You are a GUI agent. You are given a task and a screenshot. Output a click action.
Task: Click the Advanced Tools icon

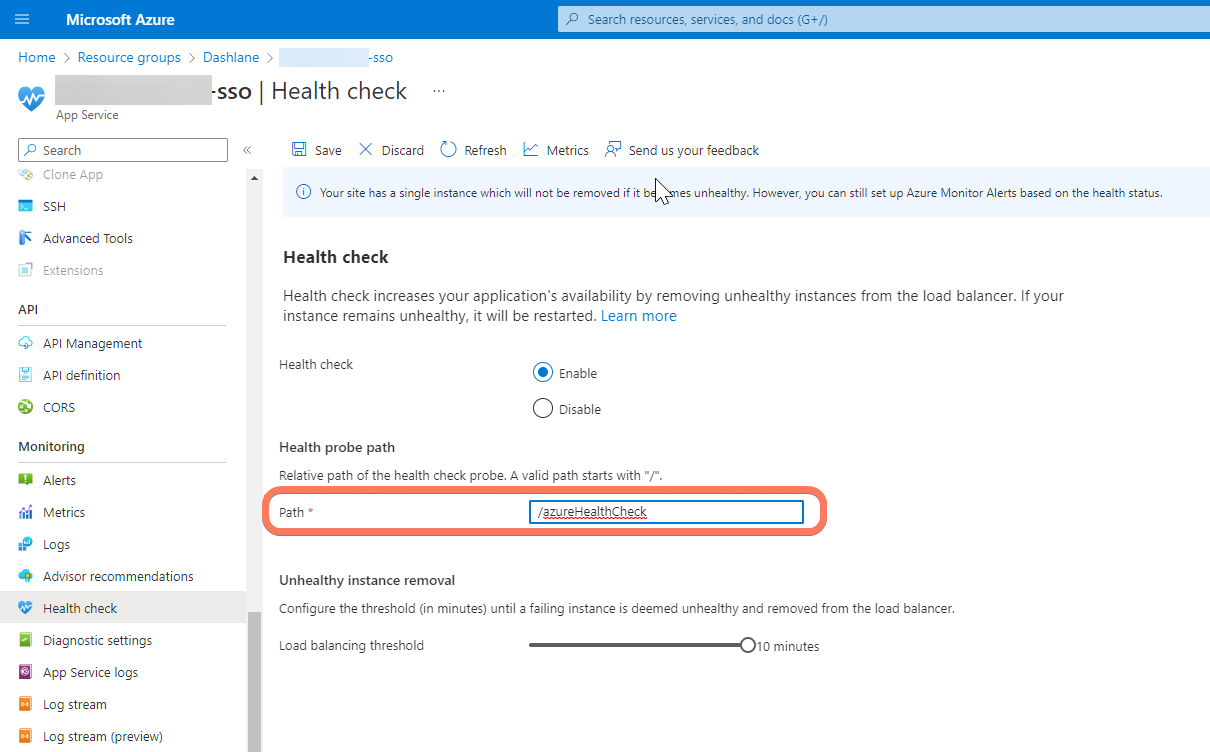tap(26, 238)
